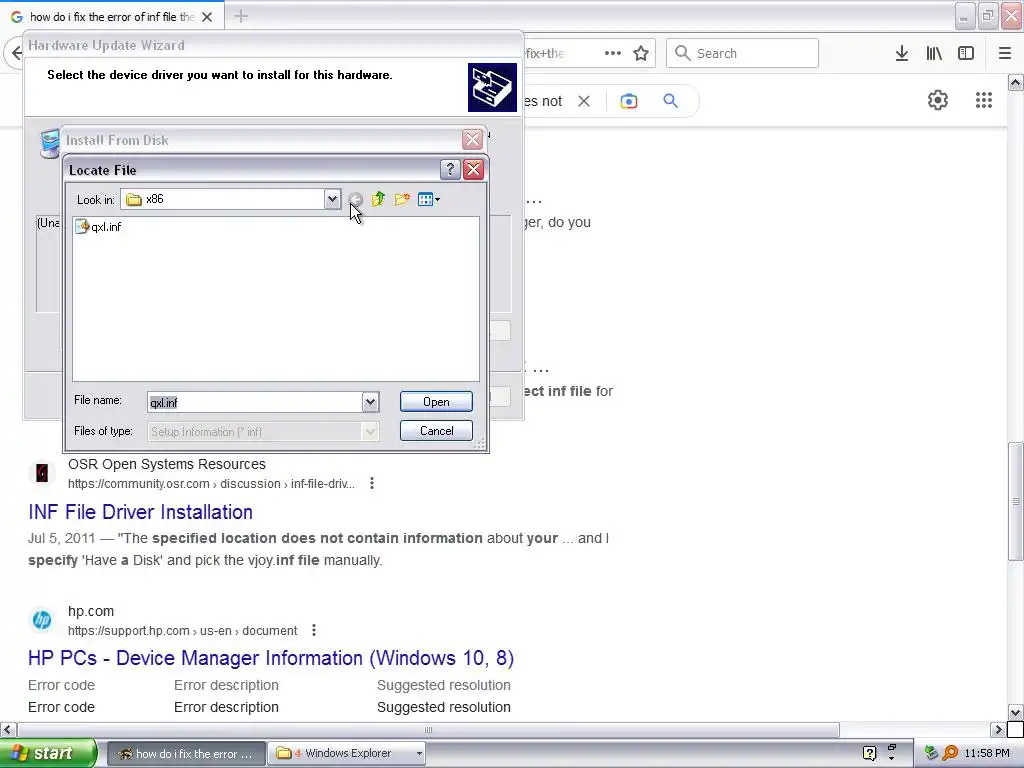Open hp.com result three-dot options
The image size is (1024, 768).
coord(314,630)
